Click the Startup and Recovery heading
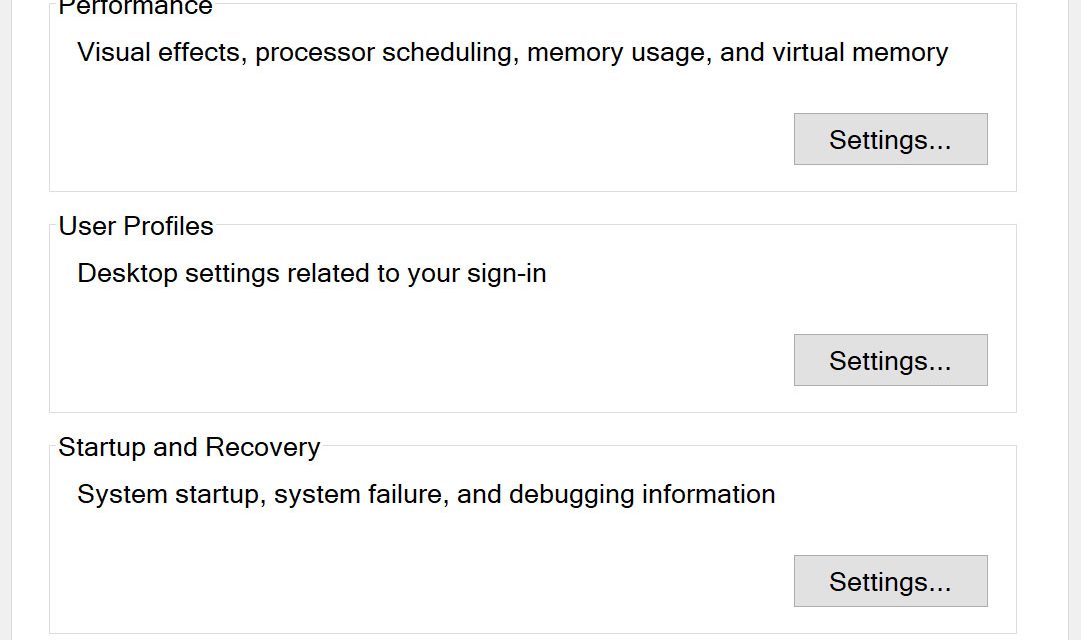This screenshot has height=640, width=1081. (189, 447)
